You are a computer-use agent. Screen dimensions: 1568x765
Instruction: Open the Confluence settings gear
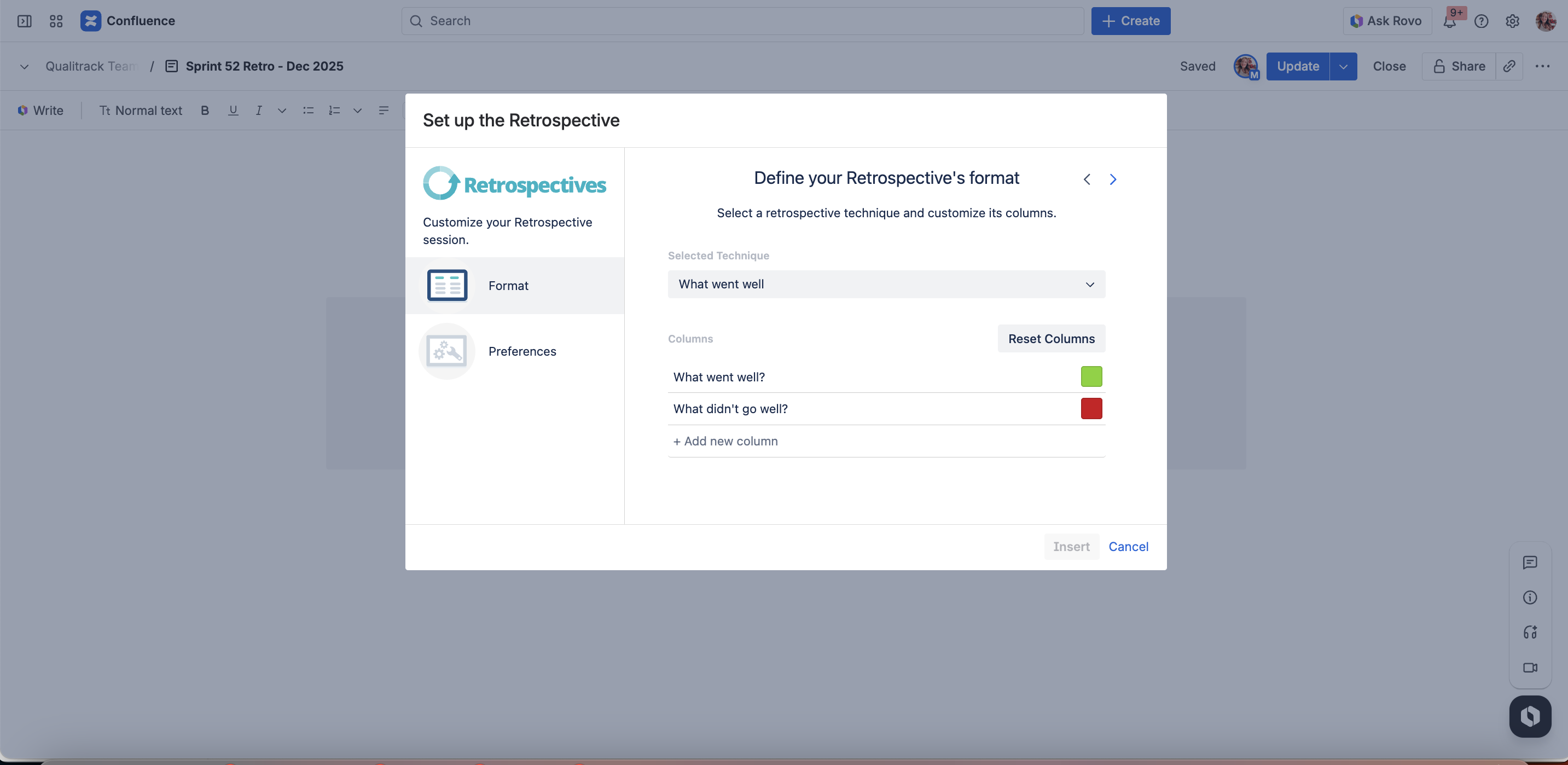tap(1512, 21)
